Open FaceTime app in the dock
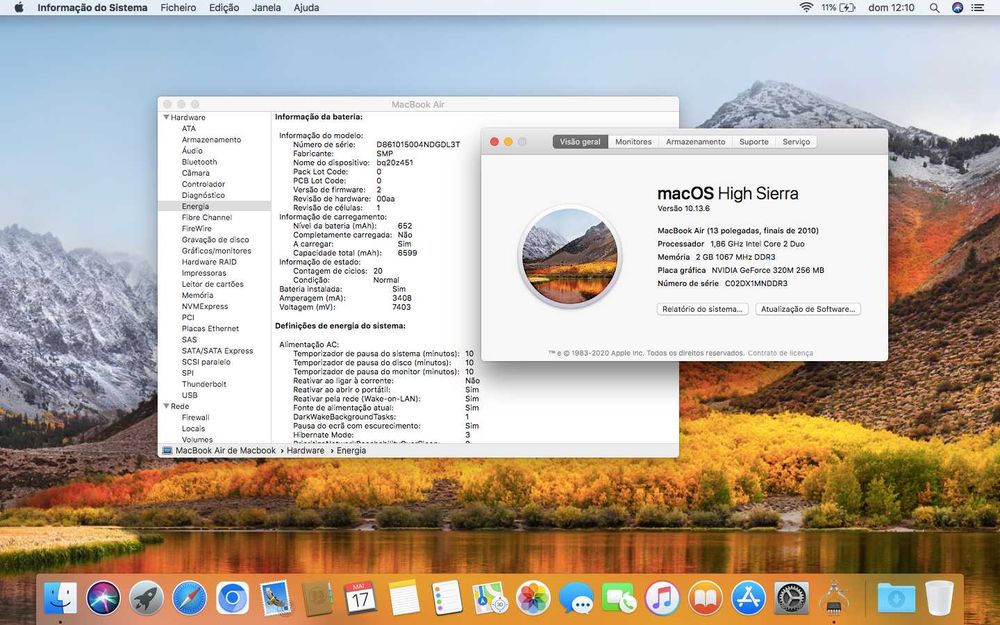The height and width of the screenshot is (625, 1000). (x=619, y=598)
